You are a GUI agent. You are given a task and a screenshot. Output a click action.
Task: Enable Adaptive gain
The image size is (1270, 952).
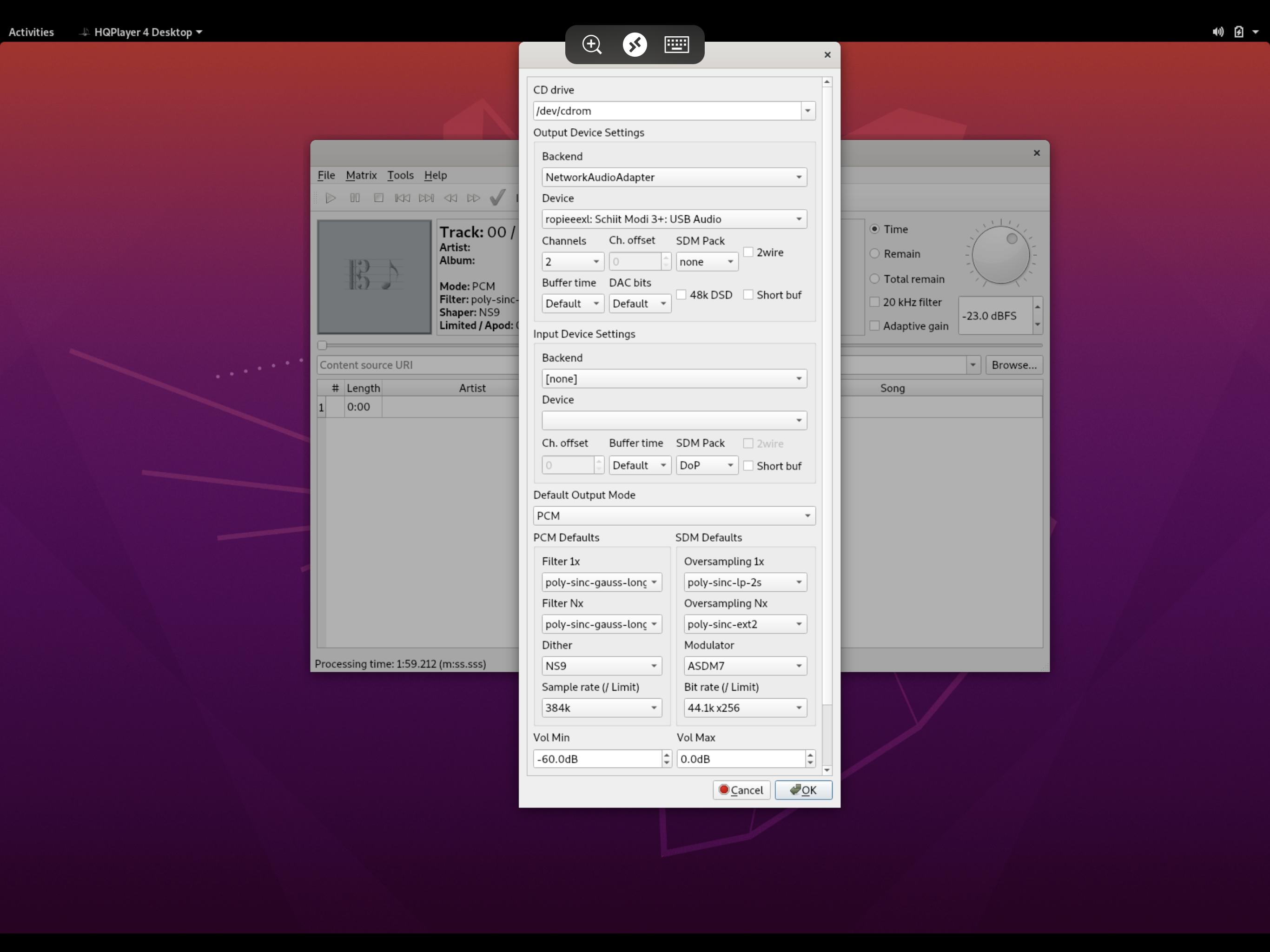pyautogui.click(x=874, y=325)
